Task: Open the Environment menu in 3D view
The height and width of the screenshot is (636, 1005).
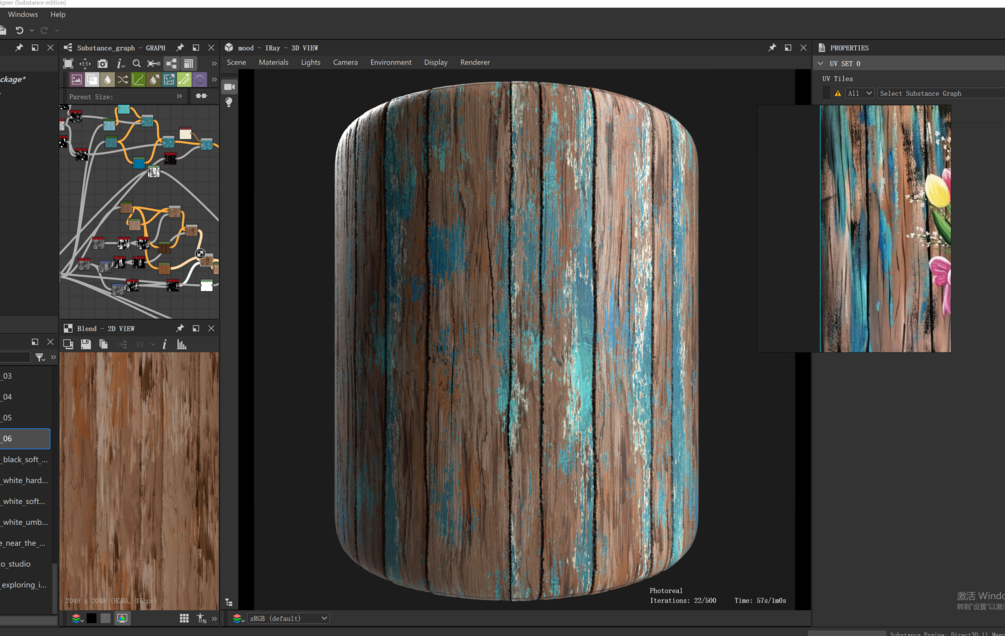Action: click(390, 63)
